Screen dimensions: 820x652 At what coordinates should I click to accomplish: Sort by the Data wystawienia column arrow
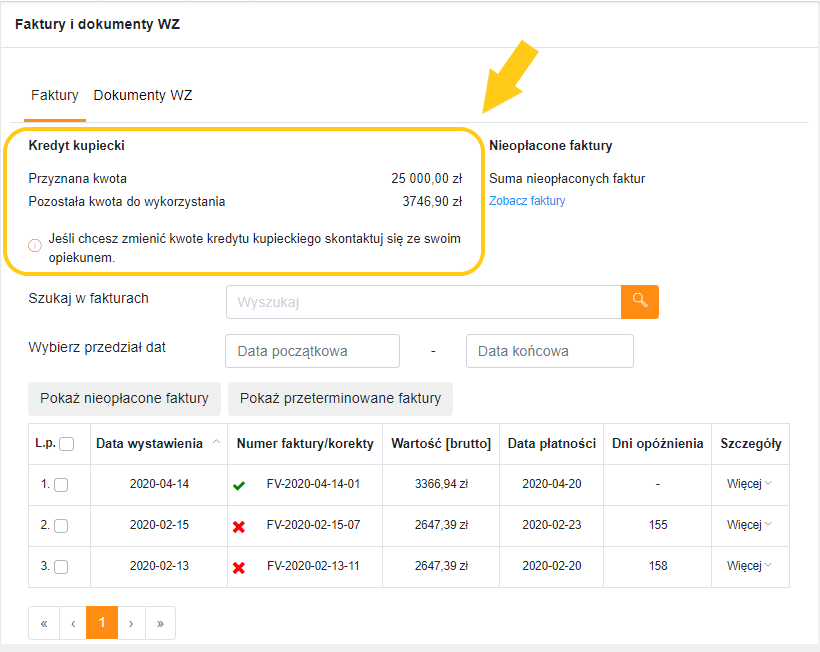(x=216, y=442)
